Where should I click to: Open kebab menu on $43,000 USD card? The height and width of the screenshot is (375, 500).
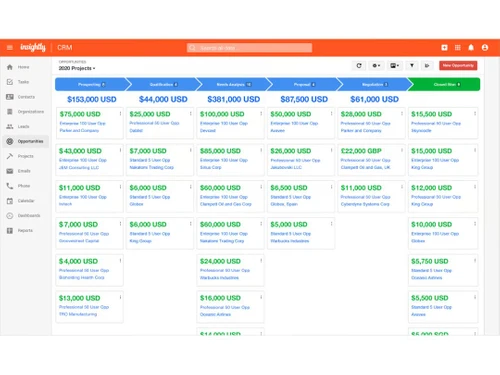tap(120, 150)
